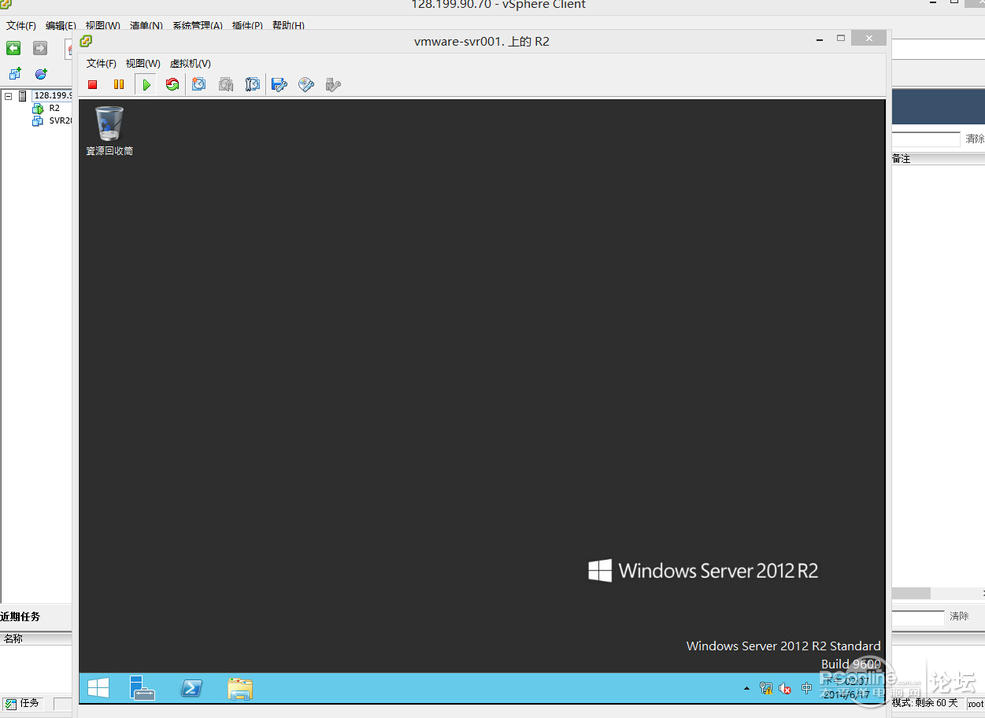Maximize the R2 console window
Viewport: 985px width, 718px height.
841,38
